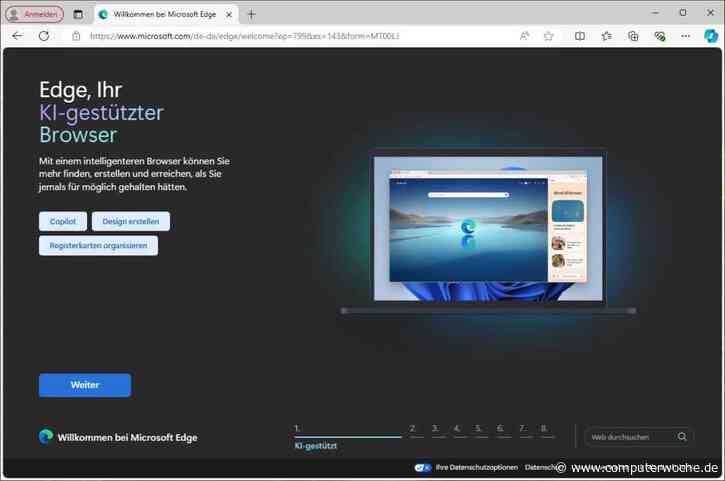The height and width of the screenshot is (481, 725).
Task: Open a new tab with plus button
Action: [252, 14]
